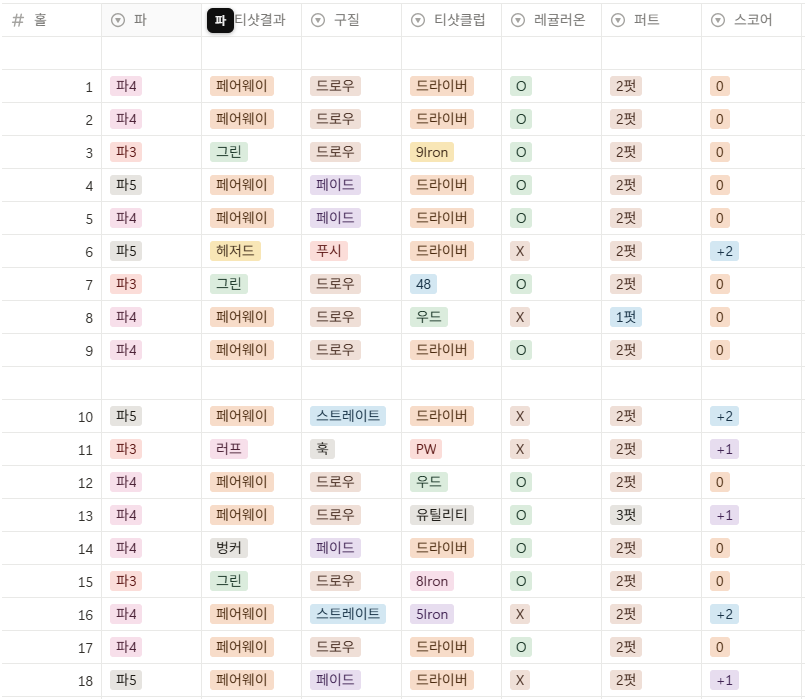This screenshot has width=805, height=699.
Task: Click the 드라이버 tag in hole 1 row
Action: (442, 86)
